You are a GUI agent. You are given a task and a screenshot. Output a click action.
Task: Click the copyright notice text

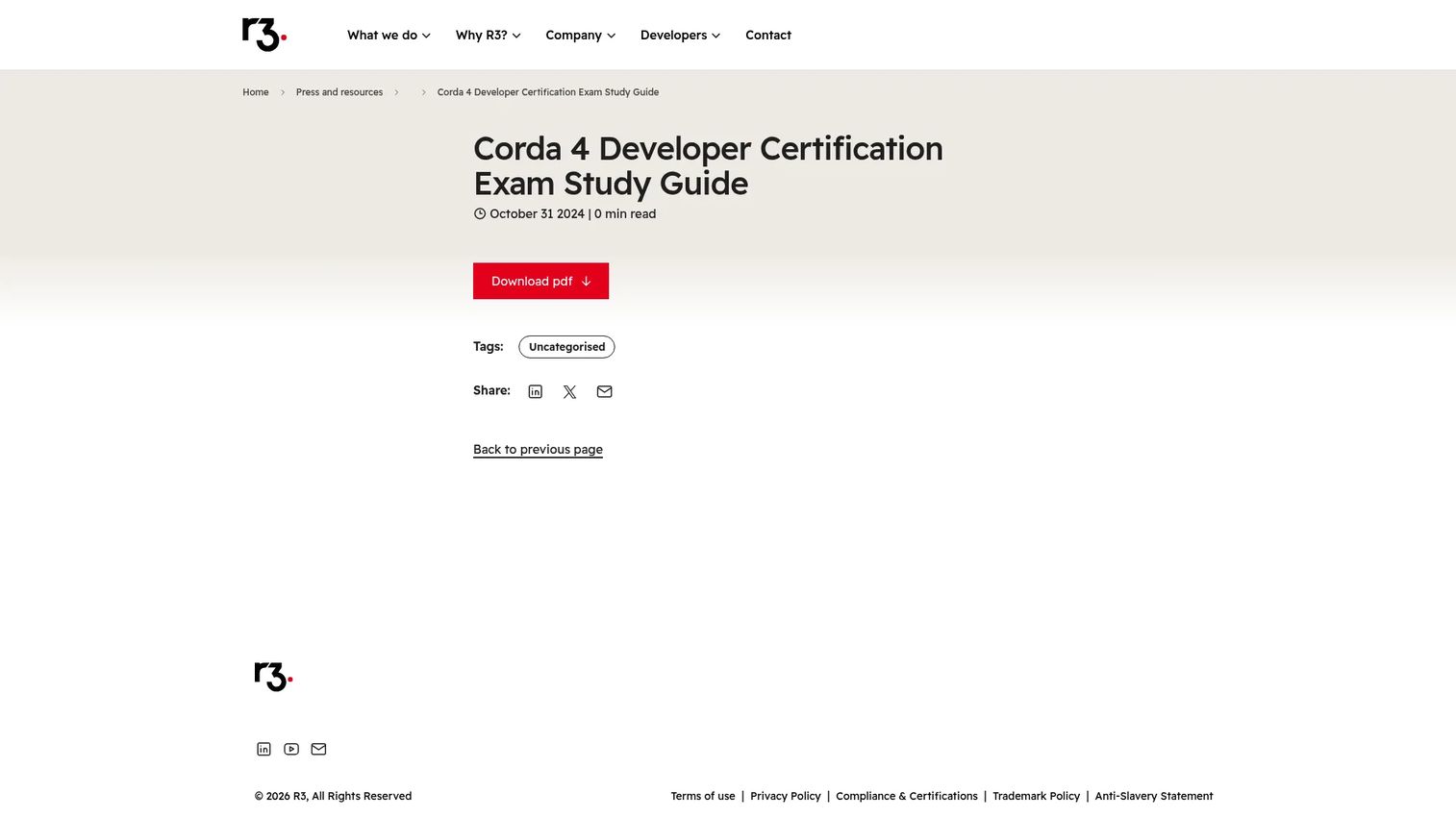point(333,796)
